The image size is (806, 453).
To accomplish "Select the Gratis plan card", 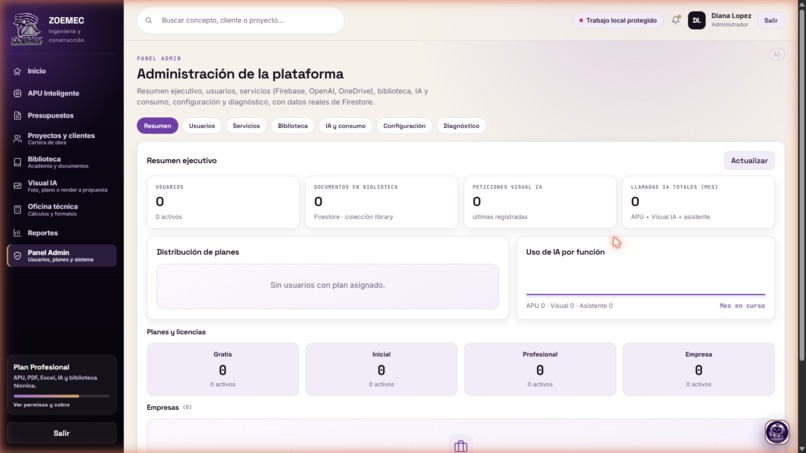I will (x=223, y=369).
